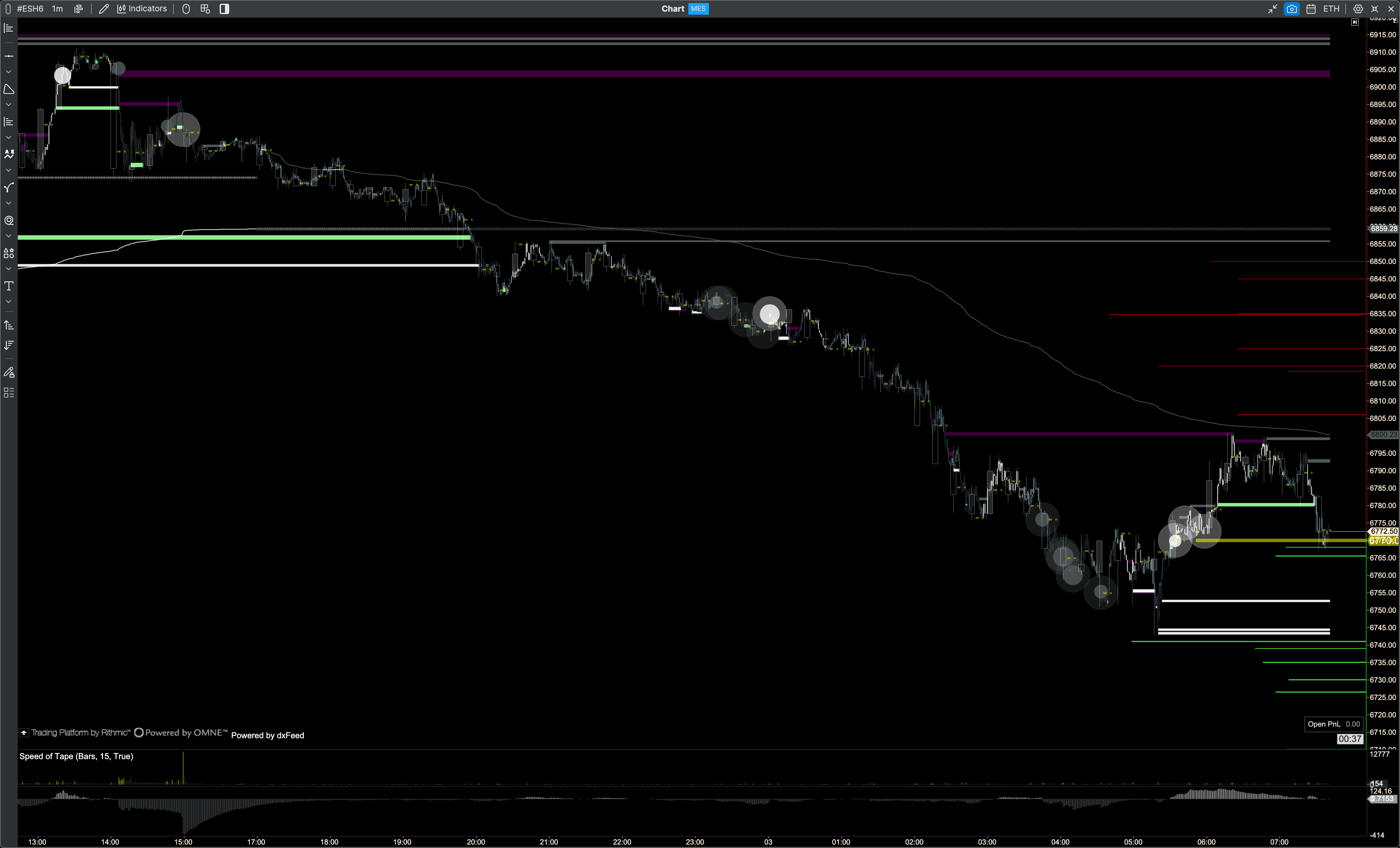The width and height of the screenshot is (1400, 848).
Task: Select the Fibonacci spiral tool
Action: (x=9, y=221)
